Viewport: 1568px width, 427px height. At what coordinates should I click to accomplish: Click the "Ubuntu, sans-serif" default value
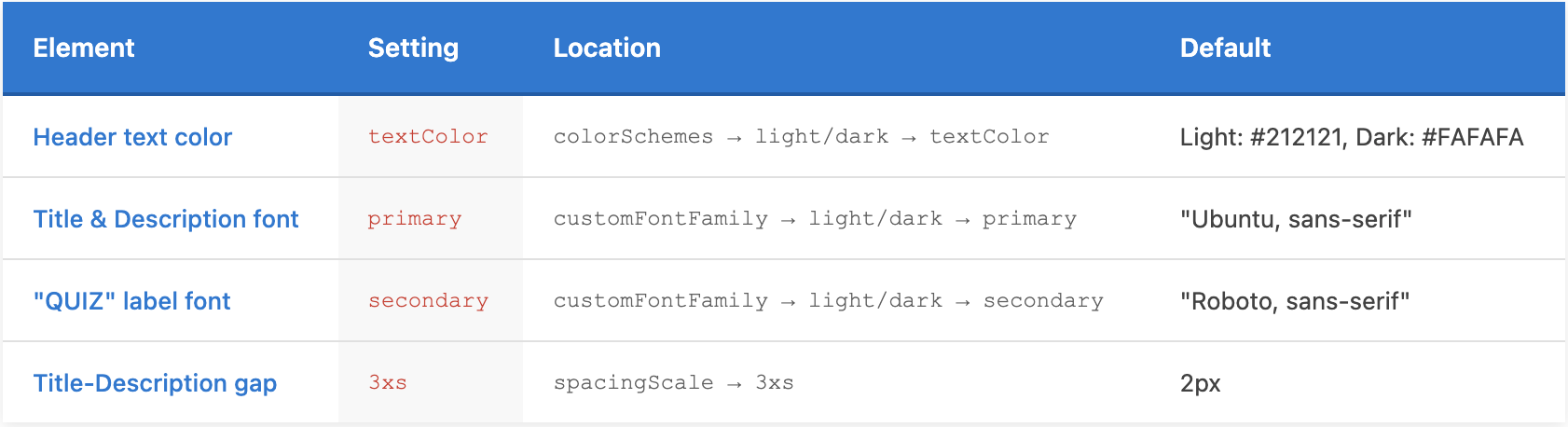point(1296,219)
